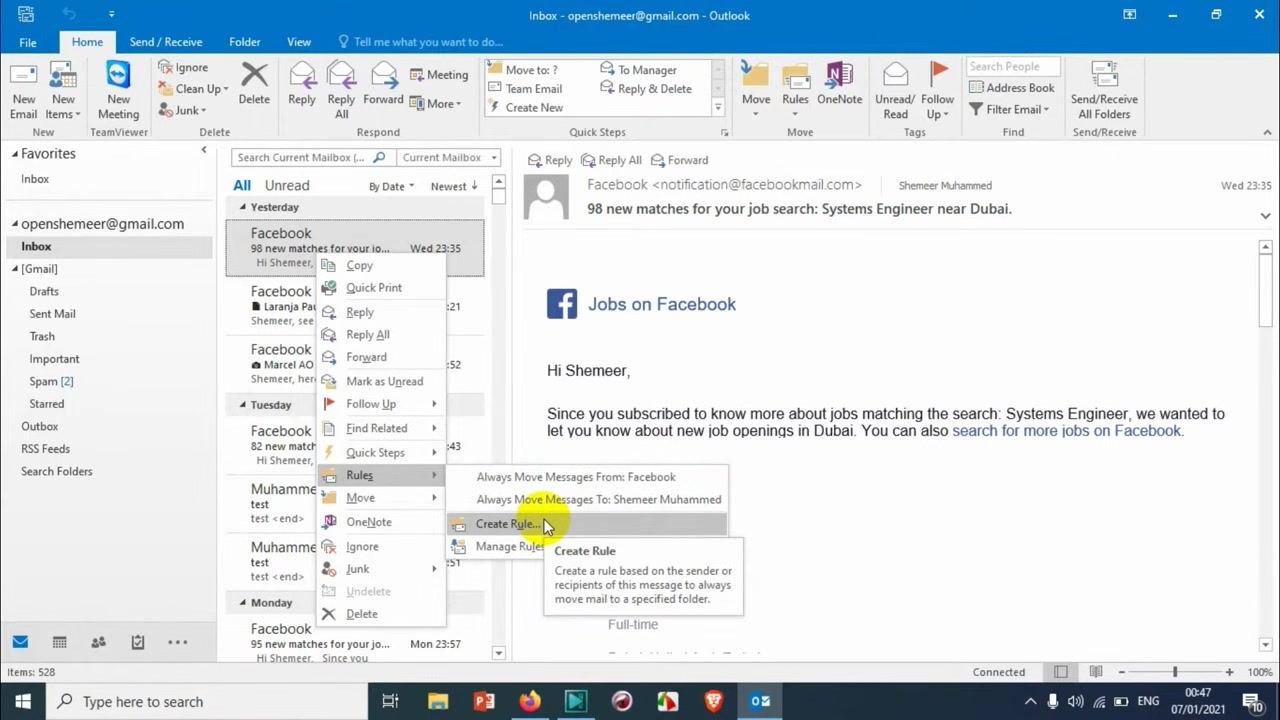Open the Filter Email dropdown

point(1010,109)
